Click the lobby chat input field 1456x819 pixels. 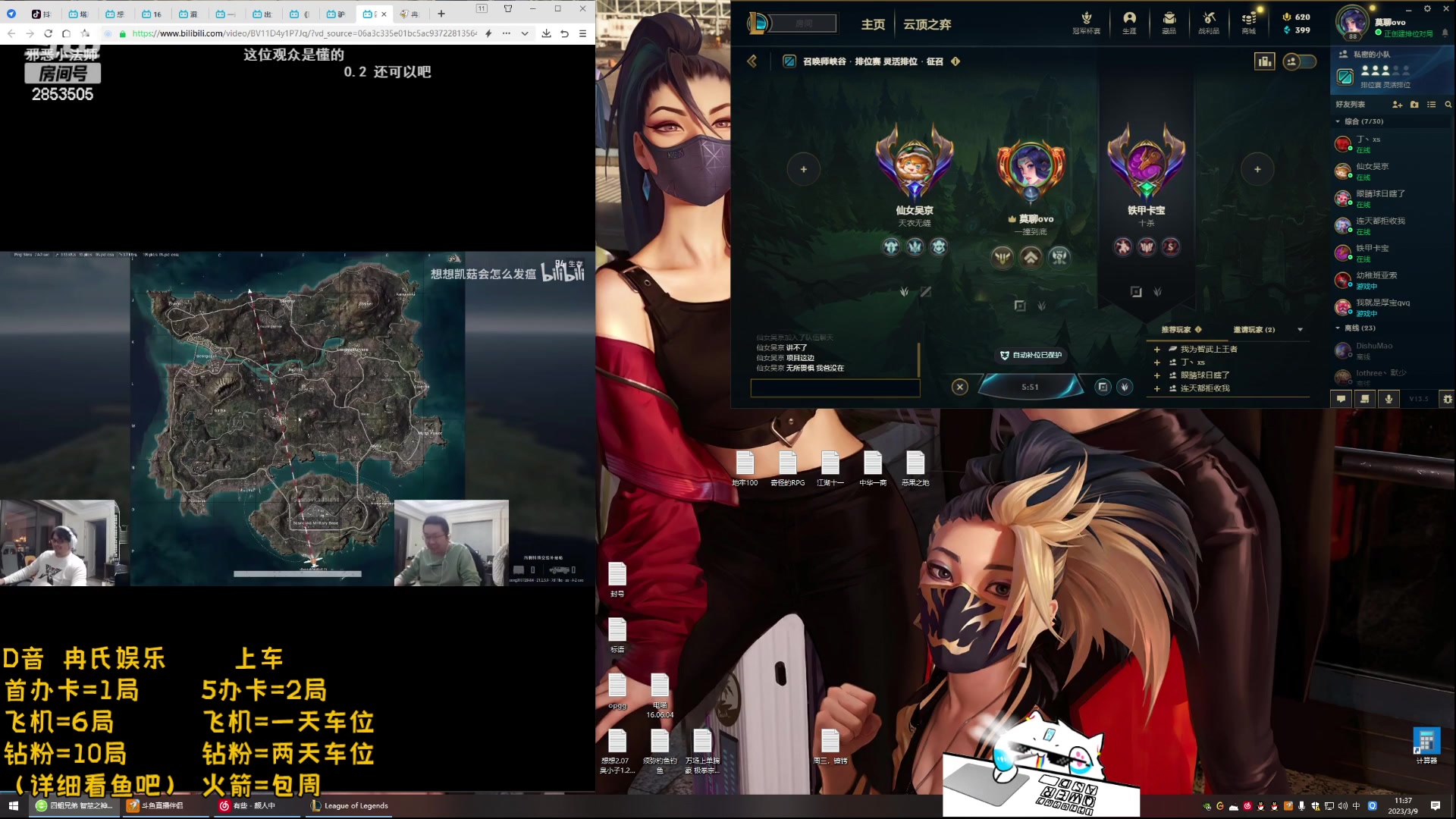pyautogui.click(x=835, y=388)
